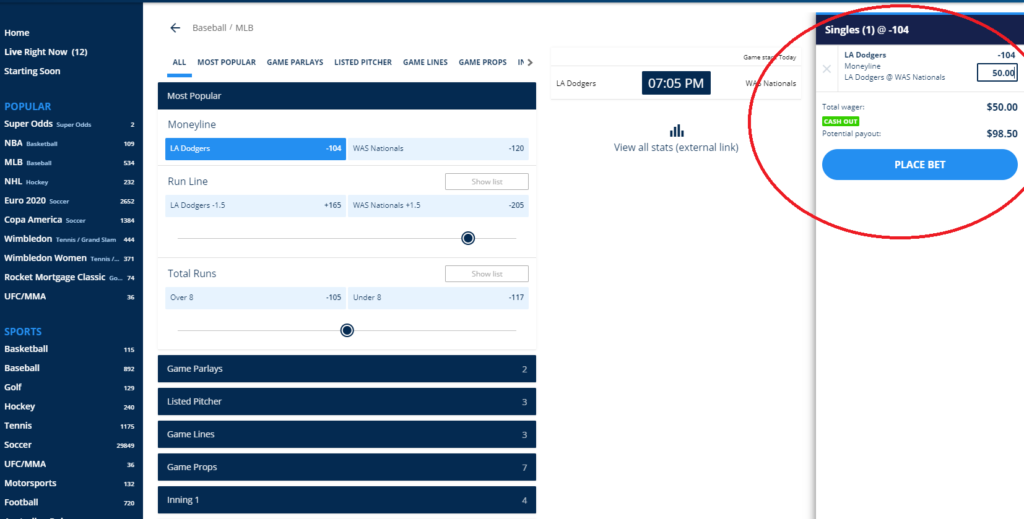The width and height of the screenshot is (1024, 519).
Task: Select WAS Nationals moneyline -120
Action: click(x=438, y=149)
